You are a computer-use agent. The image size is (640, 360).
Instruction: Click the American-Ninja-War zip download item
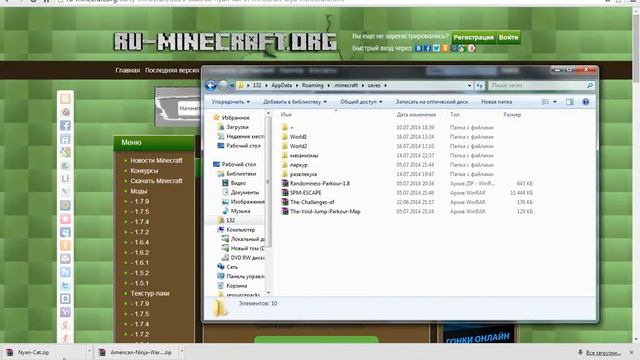tap(137, 352)
